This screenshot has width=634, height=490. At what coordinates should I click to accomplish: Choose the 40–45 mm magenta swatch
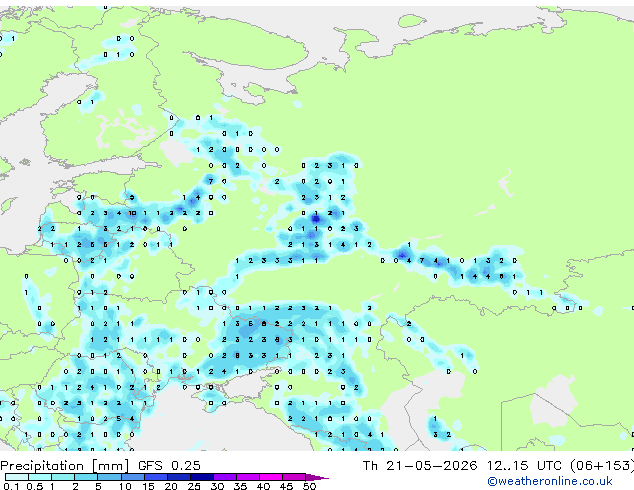(271, 477)
